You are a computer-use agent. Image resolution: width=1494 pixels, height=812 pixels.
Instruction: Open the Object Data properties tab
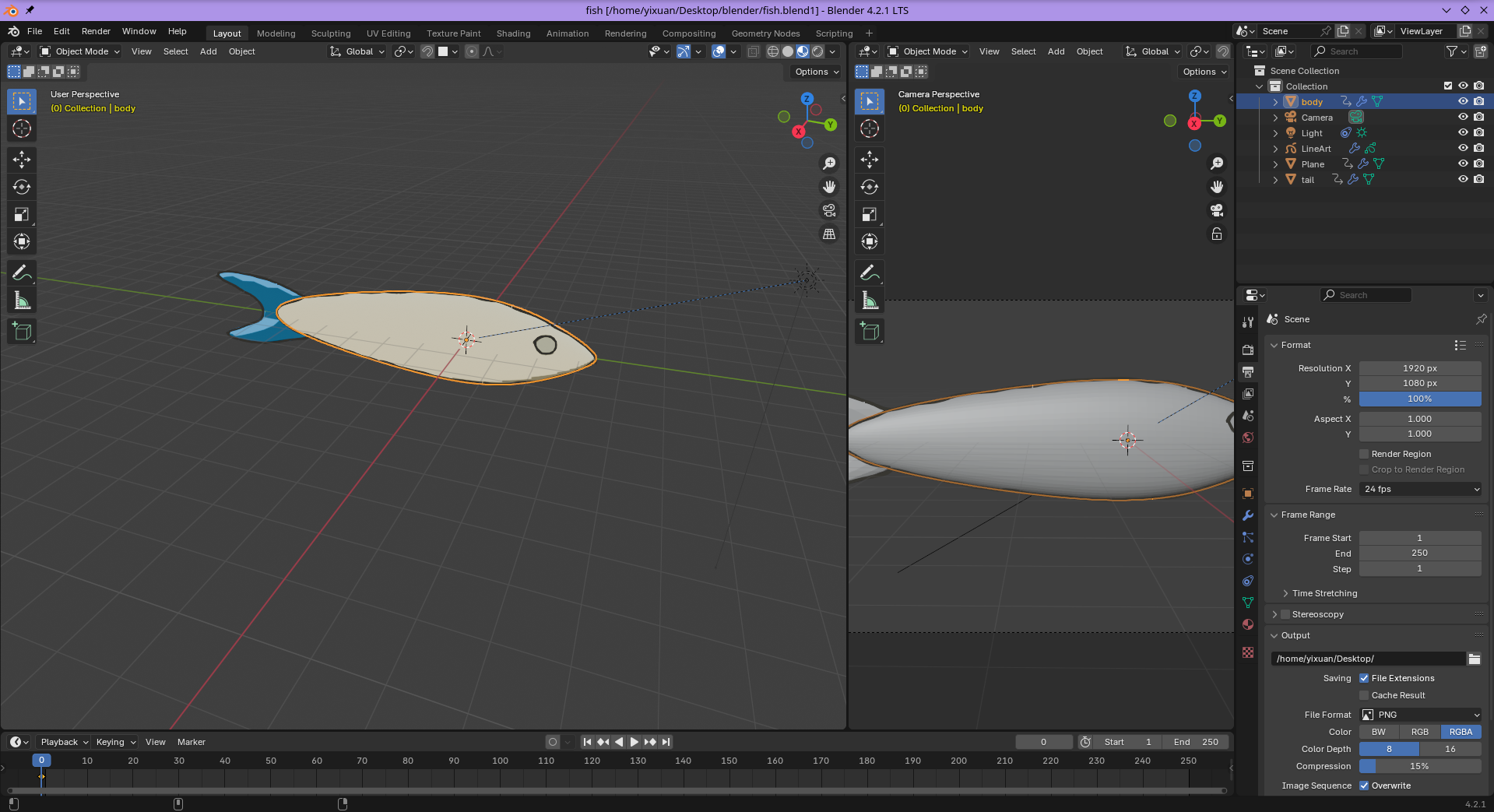click(1248, 603)
